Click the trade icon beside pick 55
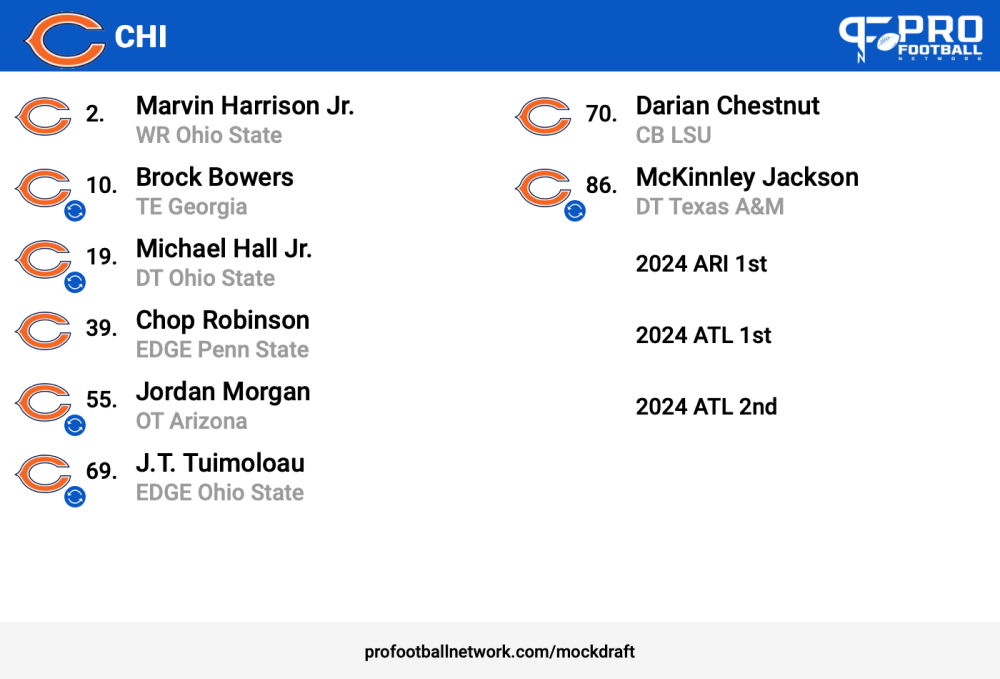1000x679 pixels. tap(75, 425)
